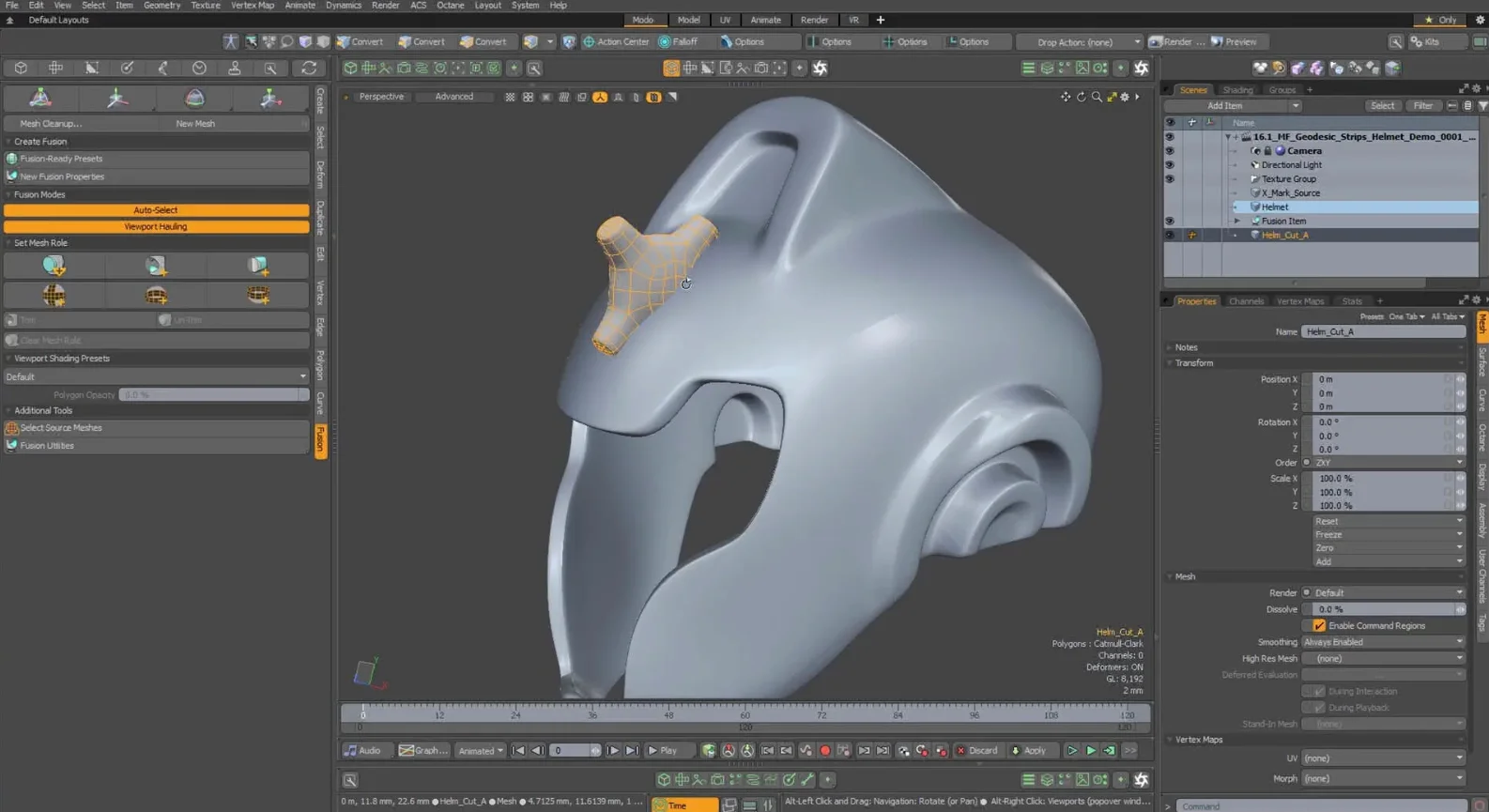This screenshot has width=1489, height=812.
Task: Click the record keyframe red button
Action: [x=824, y=750]
